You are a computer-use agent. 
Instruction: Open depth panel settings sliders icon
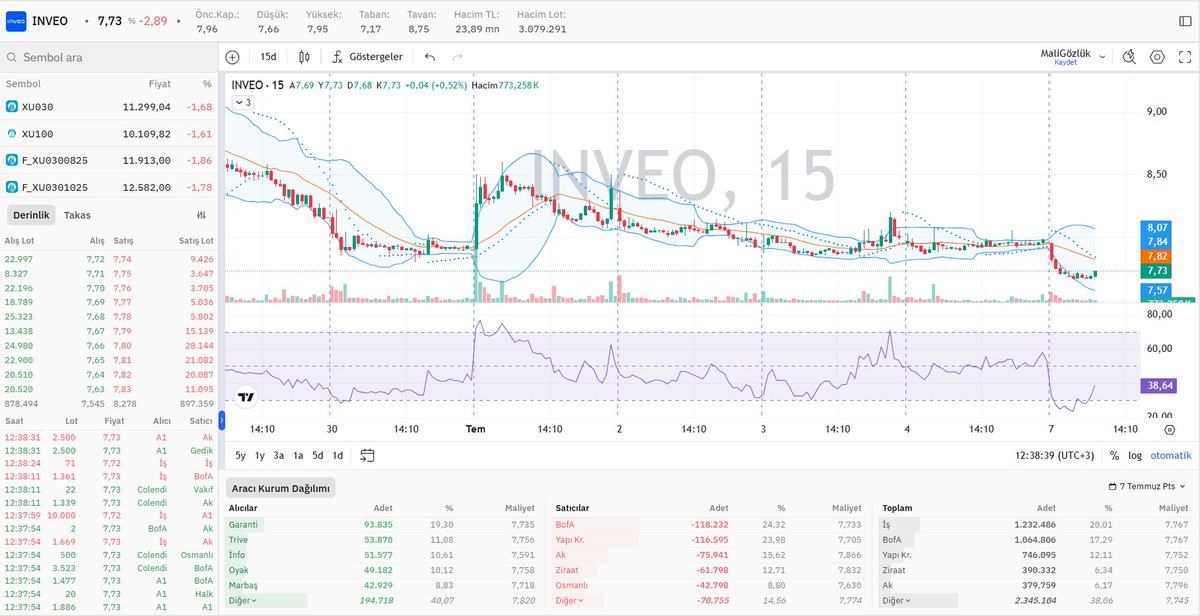(x=202, y=215)
